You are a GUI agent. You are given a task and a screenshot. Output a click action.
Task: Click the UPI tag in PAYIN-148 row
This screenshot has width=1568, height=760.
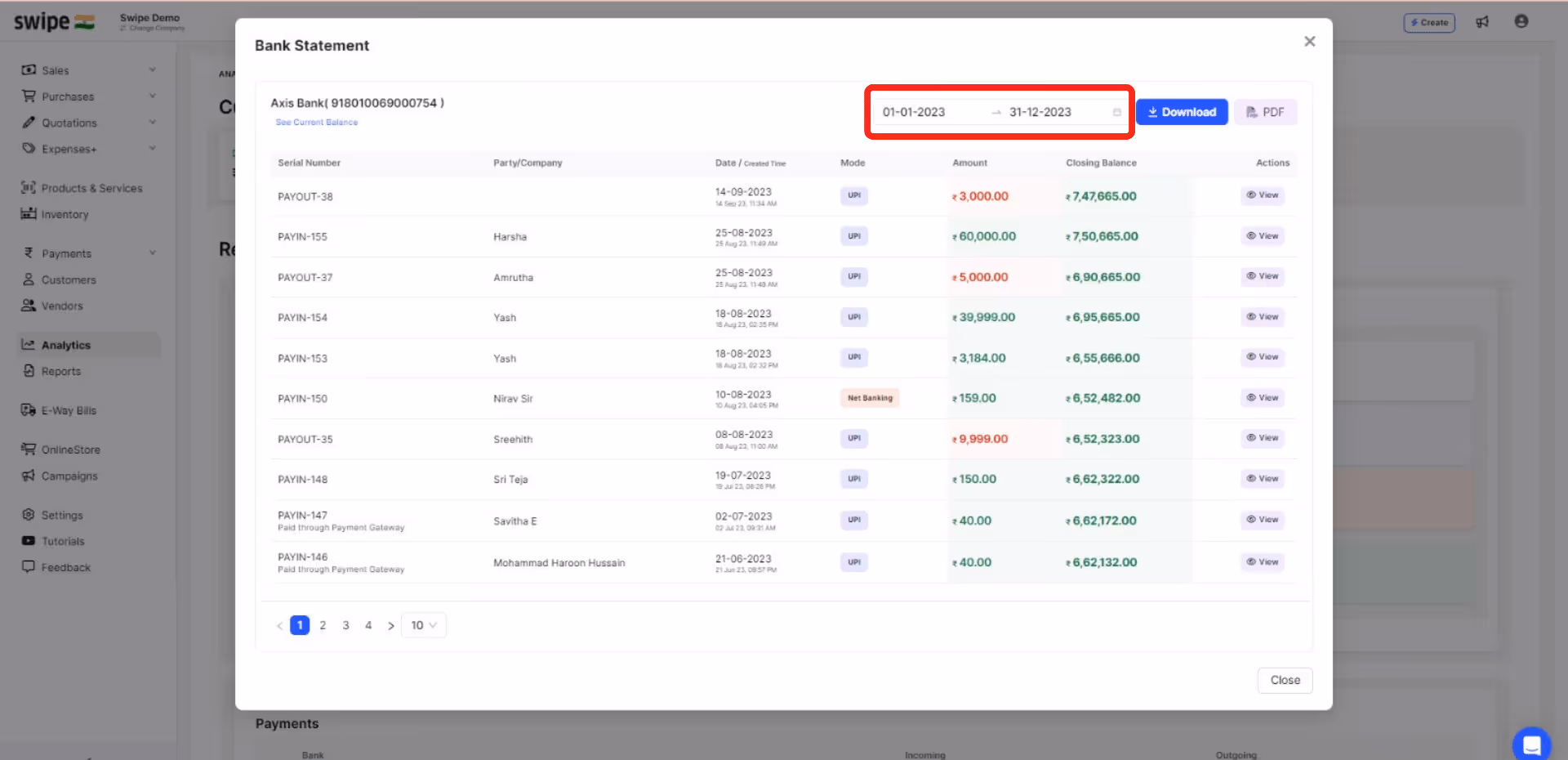[854, 479]
